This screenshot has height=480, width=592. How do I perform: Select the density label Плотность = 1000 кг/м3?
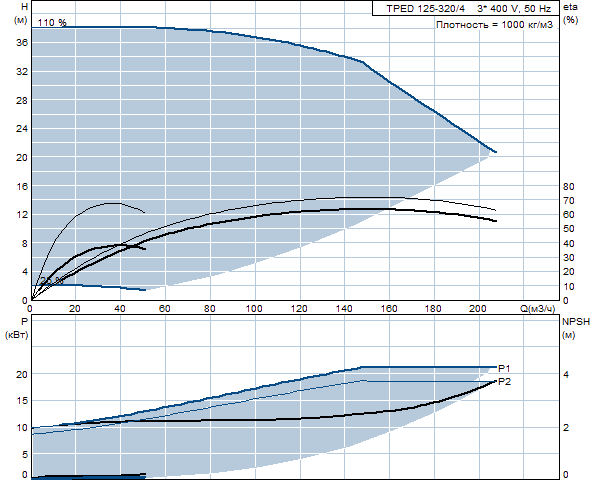[x=494, y=25]
